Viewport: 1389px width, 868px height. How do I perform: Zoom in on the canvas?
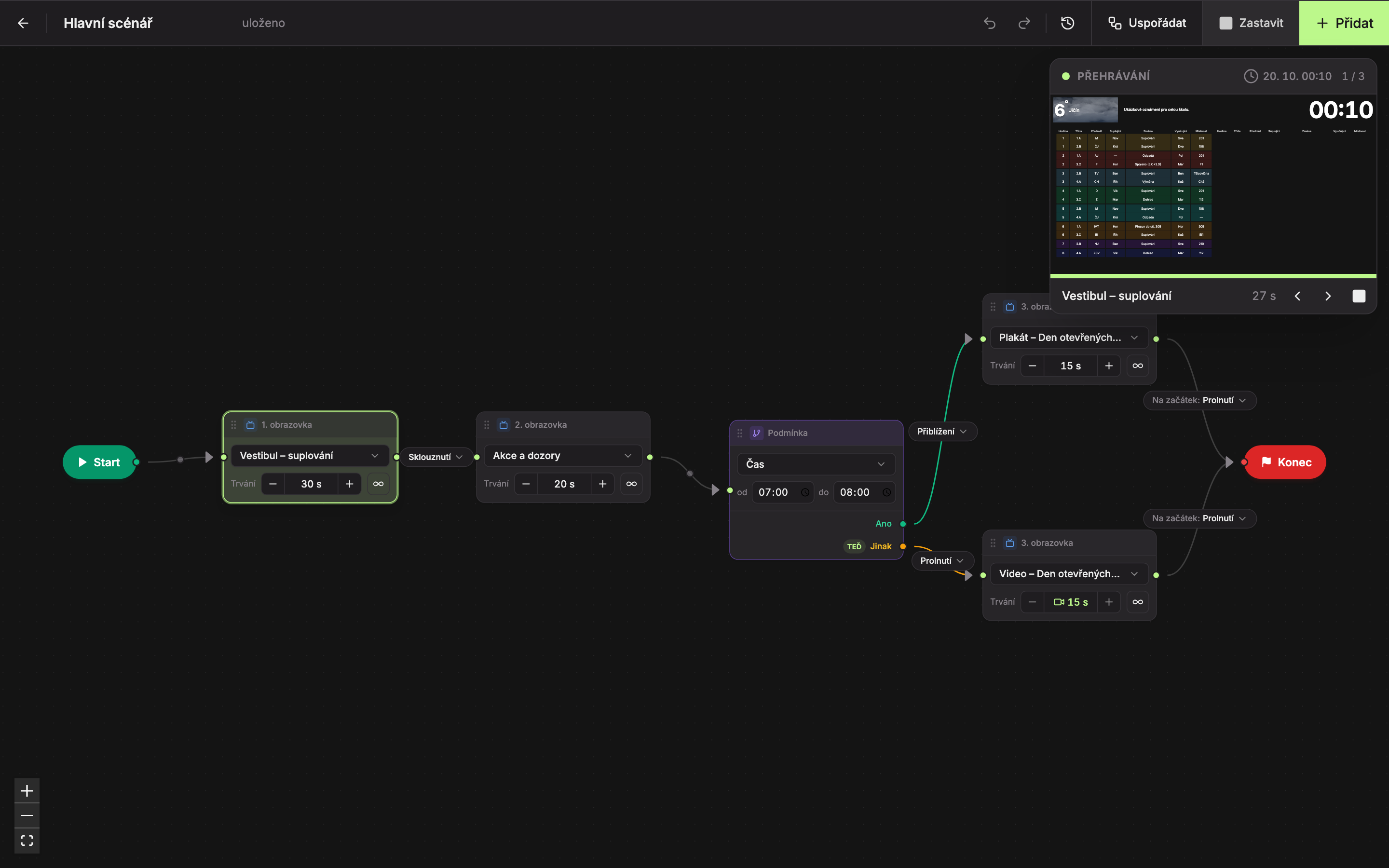(27, 791)
